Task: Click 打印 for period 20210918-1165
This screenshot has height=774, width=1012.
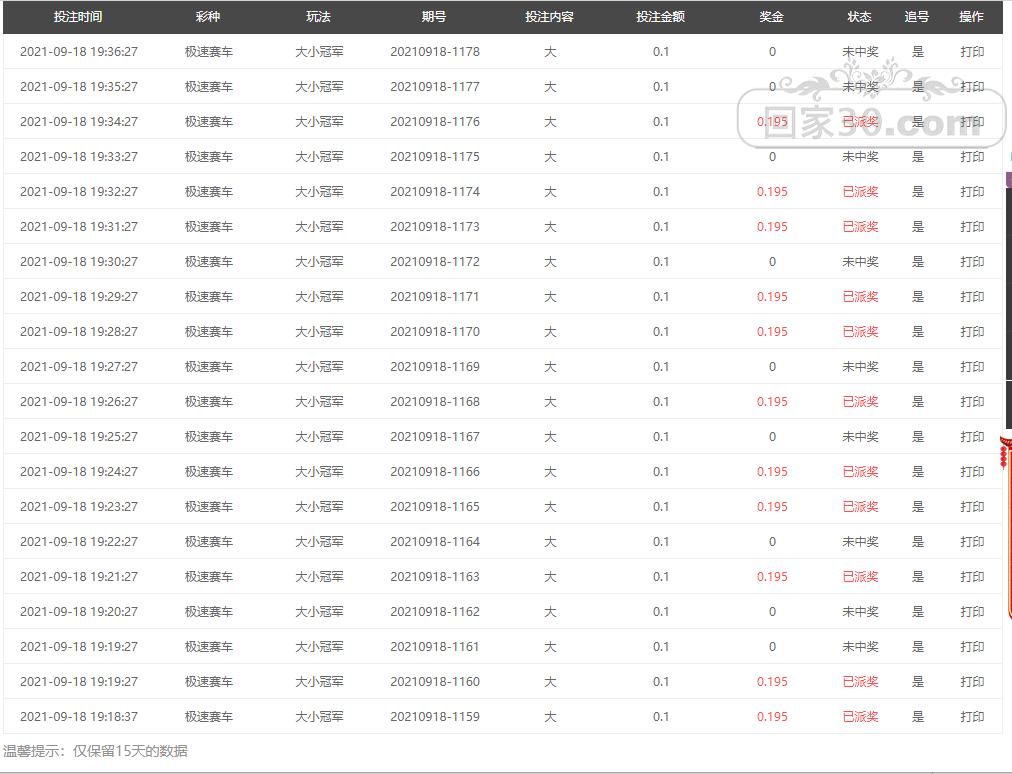Action: pyautogui.click(x=972, y=507)
